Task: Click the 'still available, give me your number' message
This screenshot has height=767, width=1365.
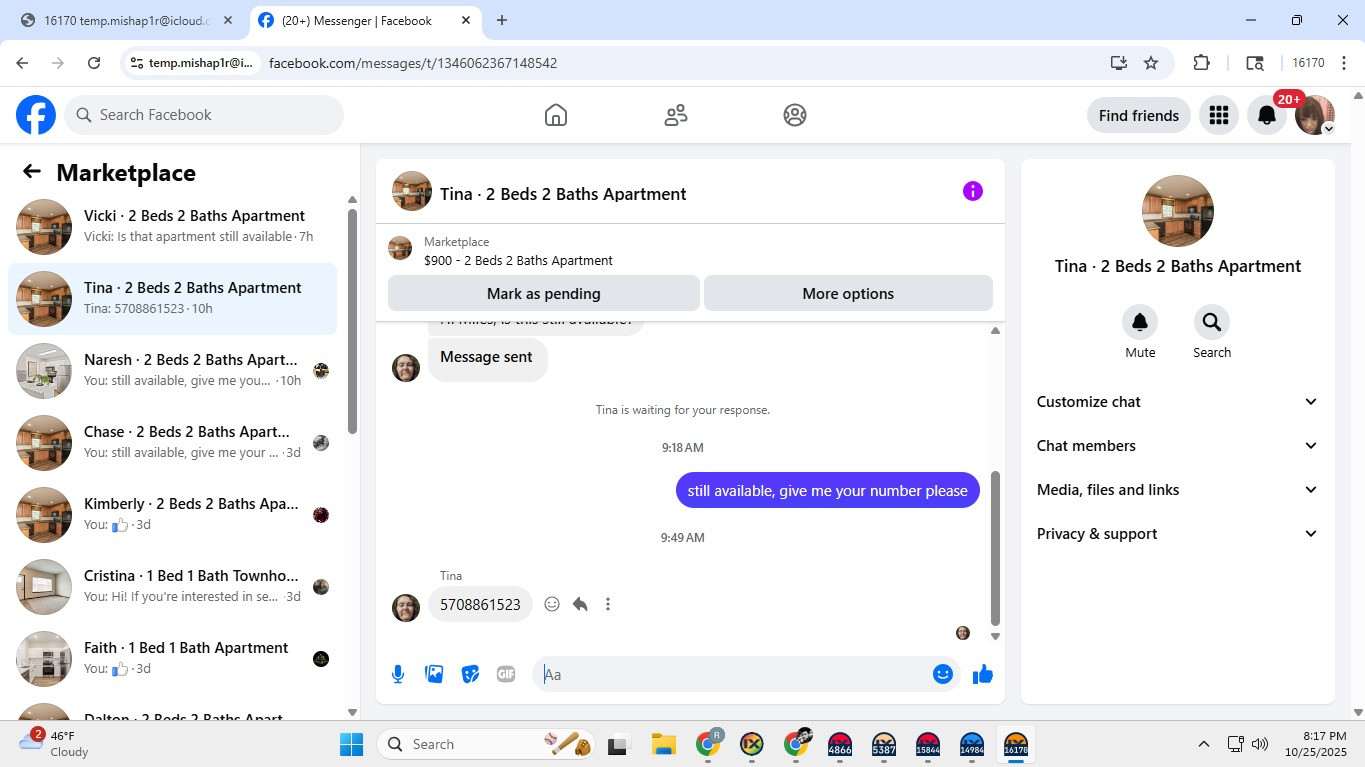Action: (828, 490)
